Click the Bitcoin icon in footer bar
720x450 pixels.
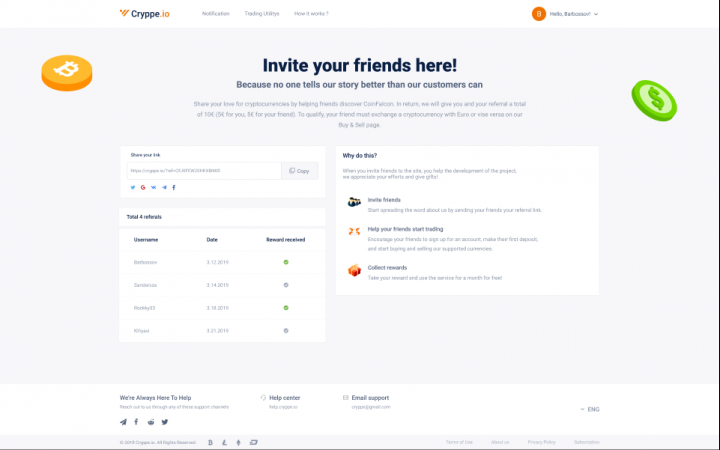pos(210,443)
